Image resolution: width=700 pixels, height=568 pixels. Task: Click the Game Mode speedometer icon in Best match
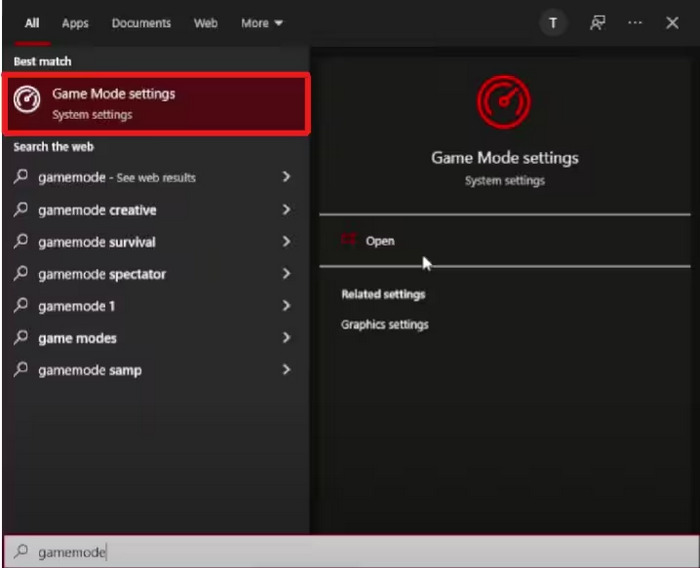tap(27, 99)
